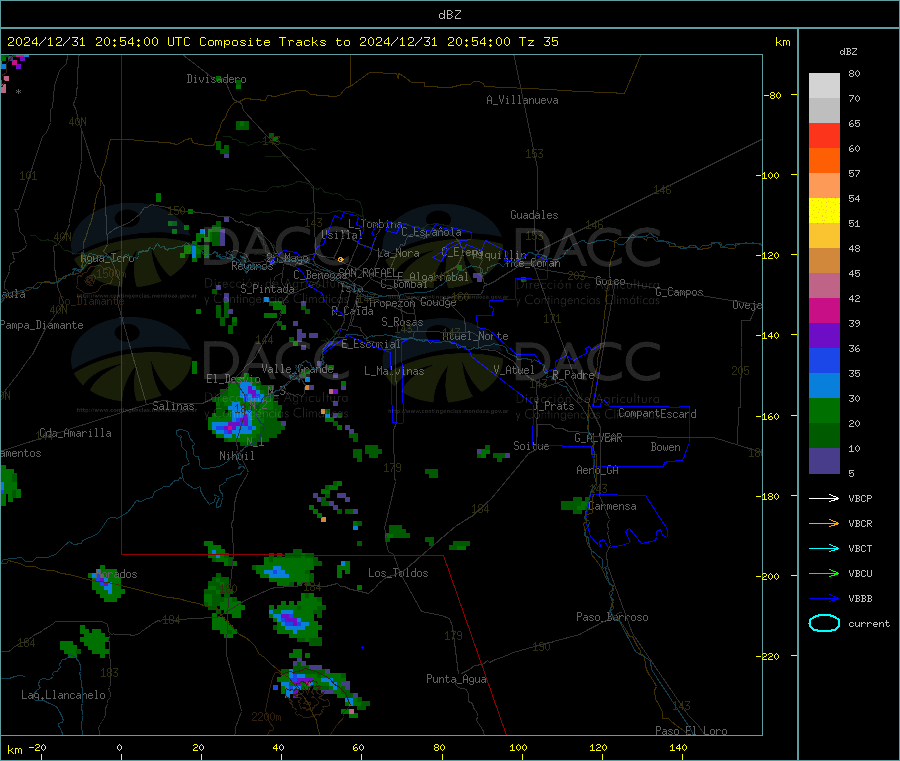Screen dimensions: 900x761
Task: Click the J_Prats map label
Action: tap(554, 406)
